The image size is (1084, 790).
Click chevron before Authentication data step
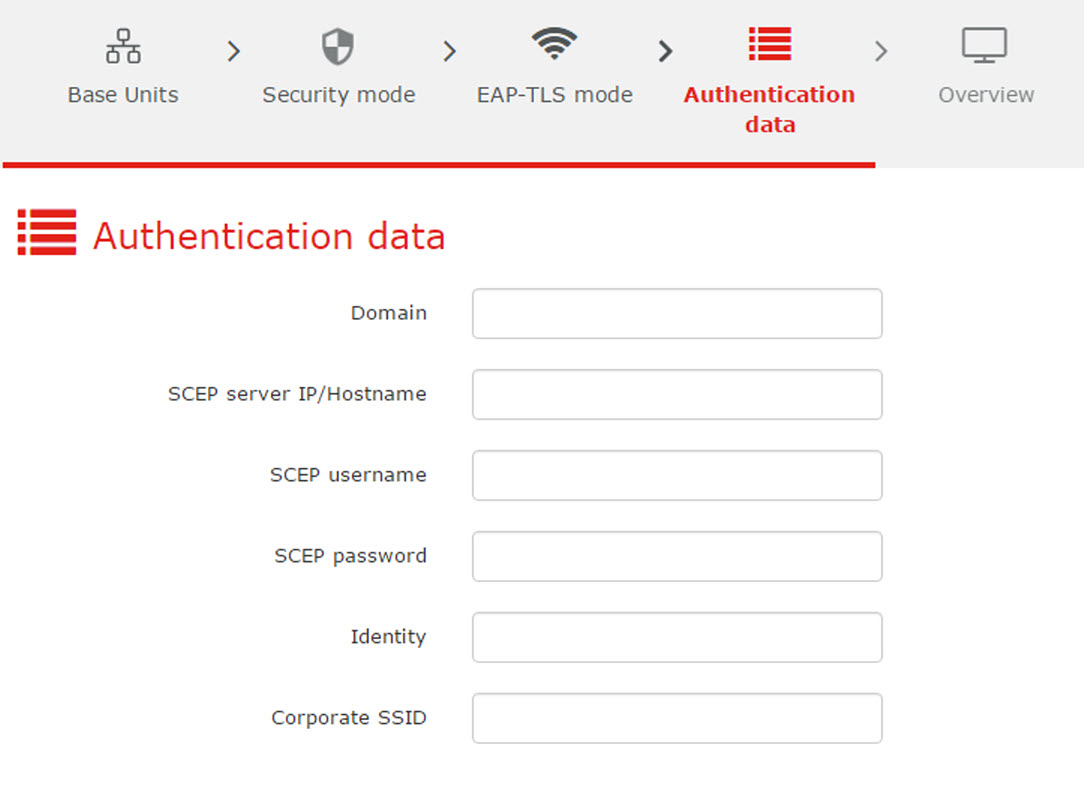click(x=665, y=51)
